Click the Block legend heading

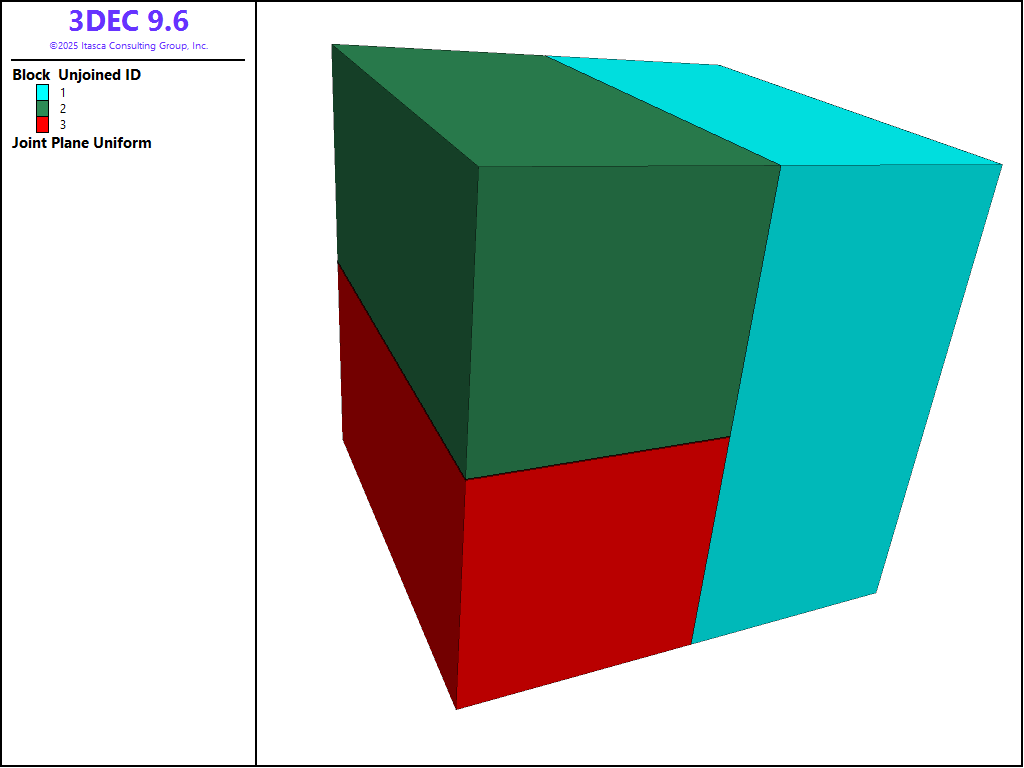coord(31,75)
